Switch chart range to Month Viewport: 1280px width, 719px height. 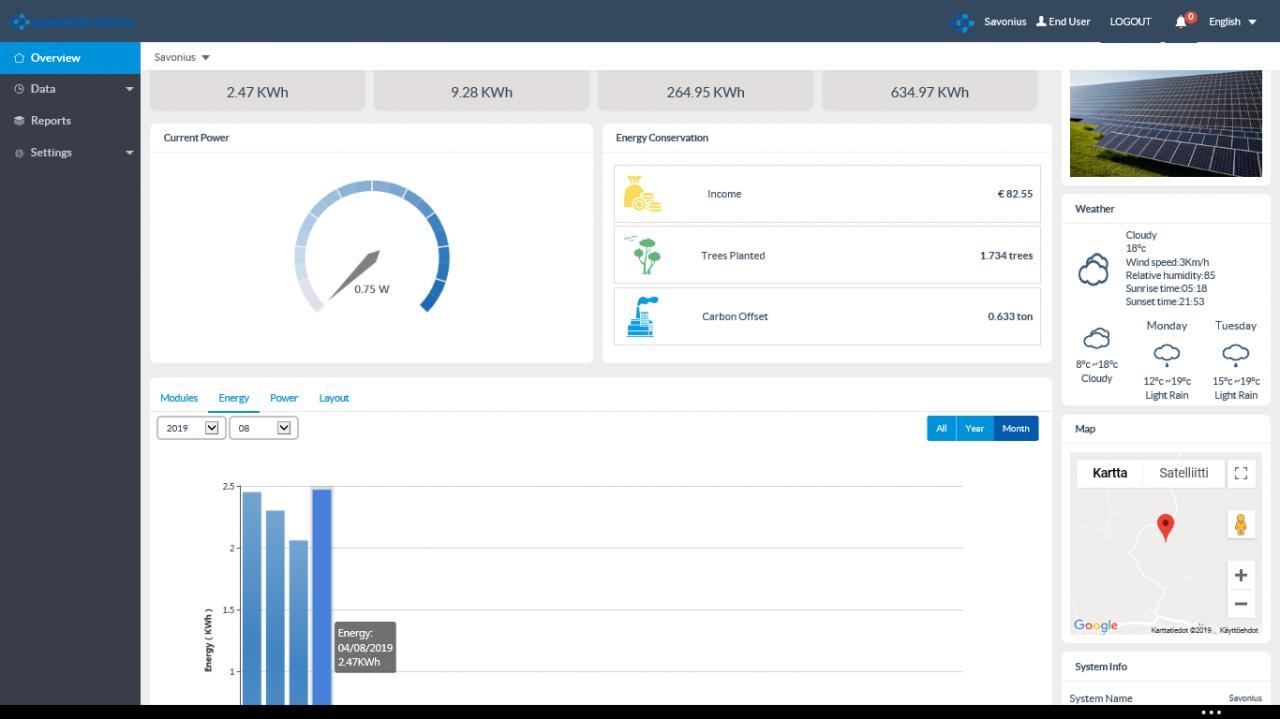[x=1016, y=428]
